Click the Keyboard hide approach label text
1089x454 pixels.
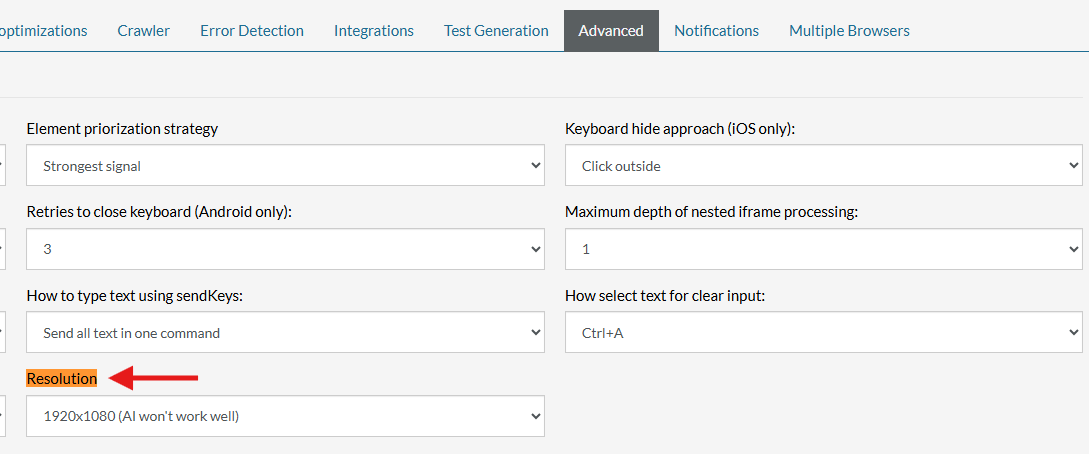pyautogui.click(x=679, y=128)
